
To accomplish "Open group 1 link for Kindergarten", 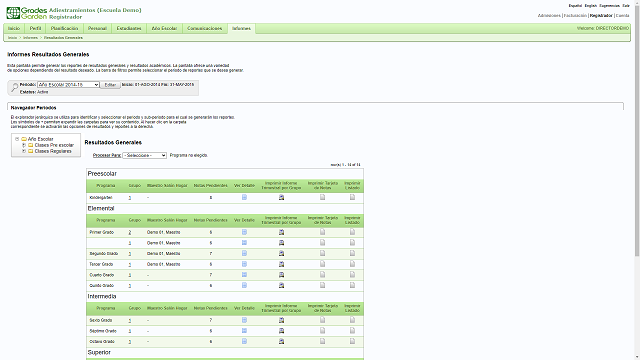I will tap(130, 198).
